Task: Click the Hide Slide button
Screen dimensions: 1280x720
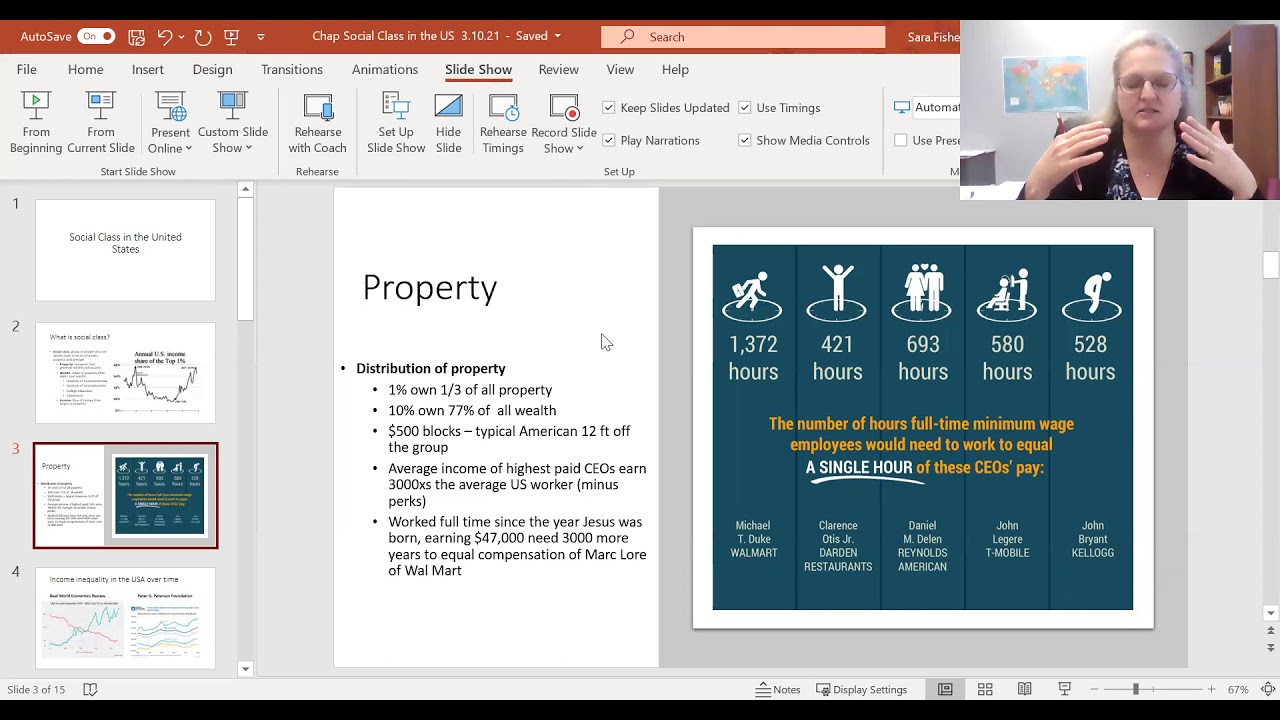Action: tap(448, 123)
